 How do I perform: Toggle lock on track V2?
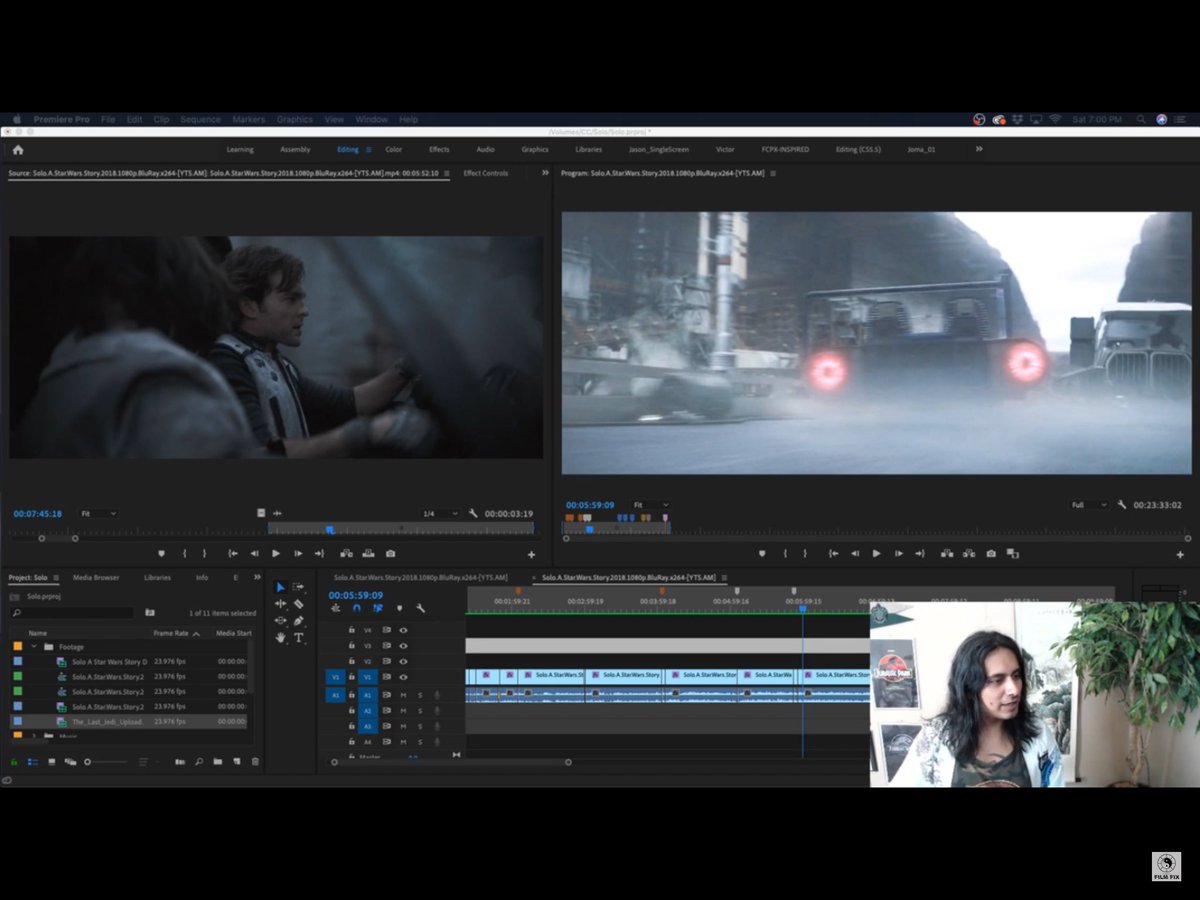pyautogui.click(x=351, y=661)
